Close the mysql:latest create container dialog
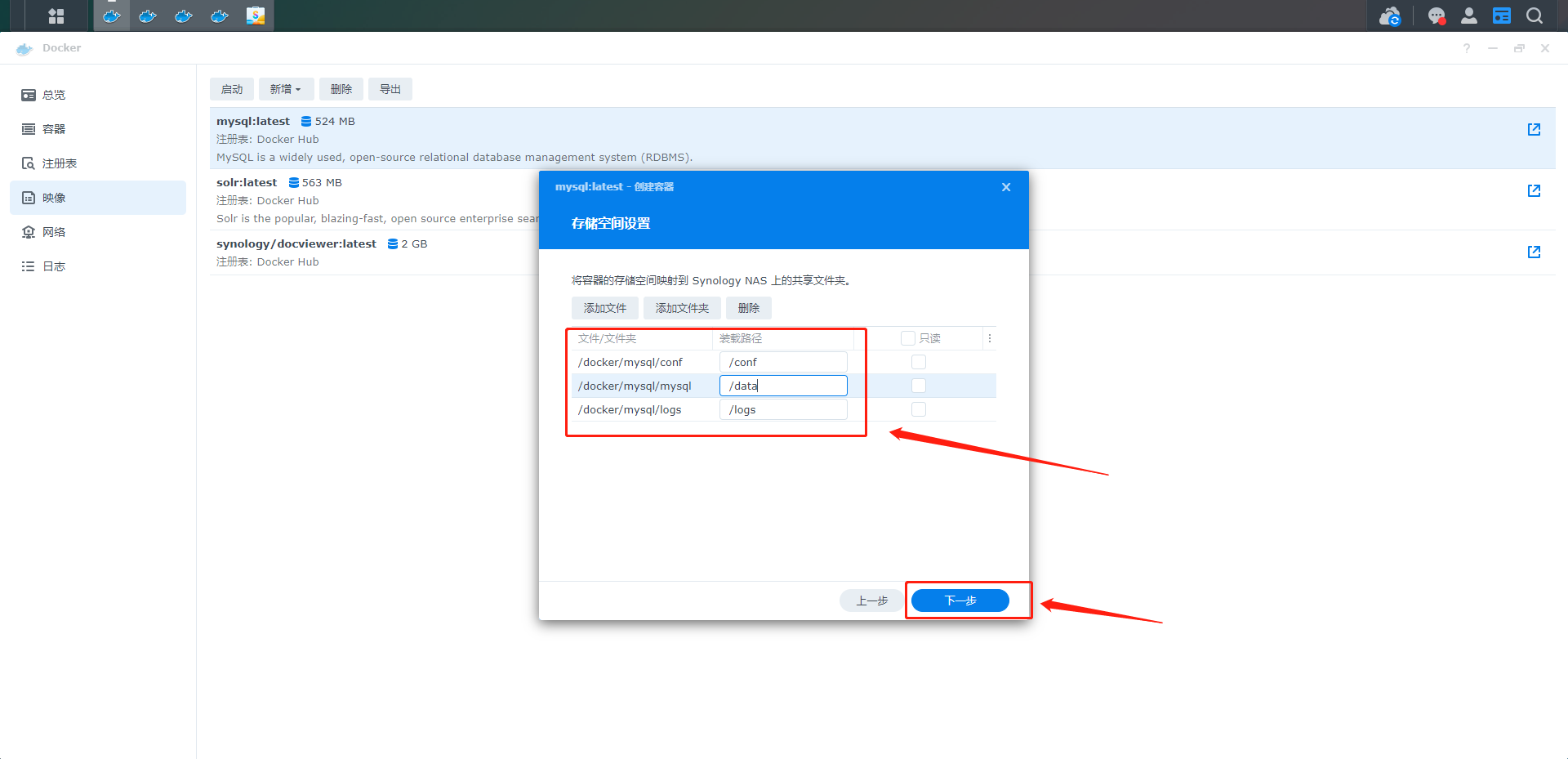This screenshot has height=759, width=1568. click(1006, 187)
